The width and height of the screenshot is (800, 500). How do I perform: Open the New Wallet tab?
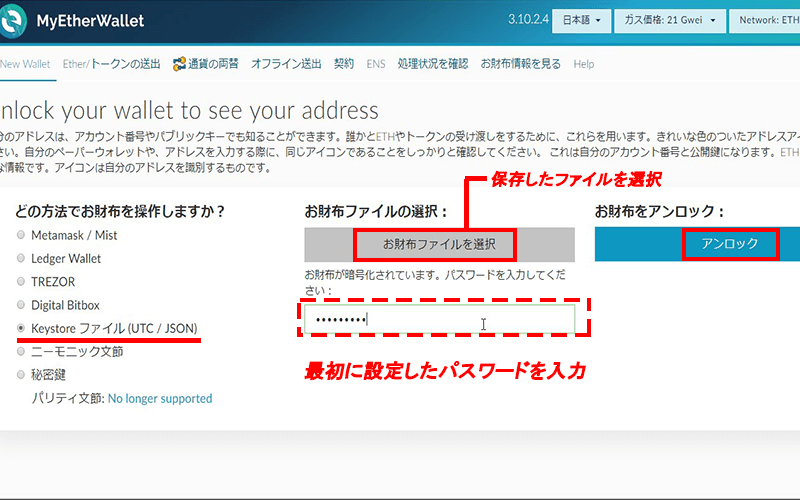pyautogui.click(x=25, y=64)
